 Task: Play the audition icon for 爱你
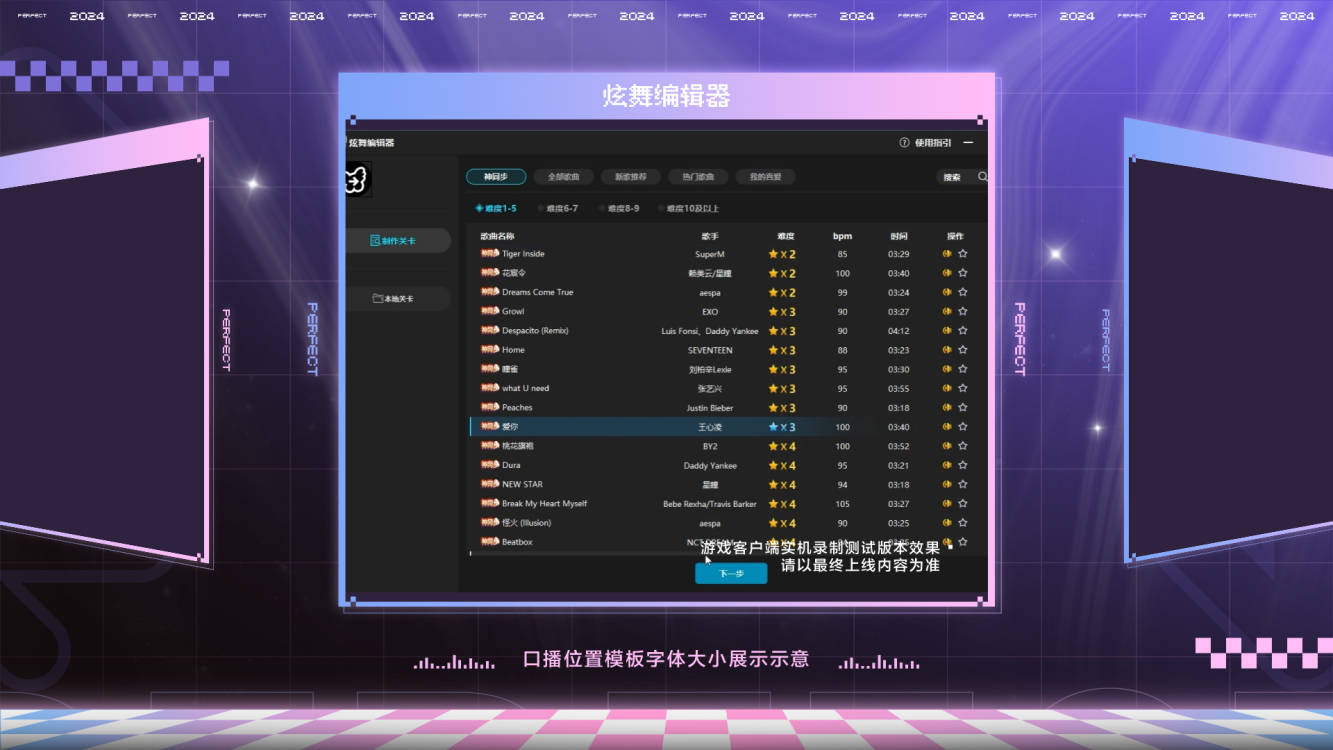pos(946,426)
